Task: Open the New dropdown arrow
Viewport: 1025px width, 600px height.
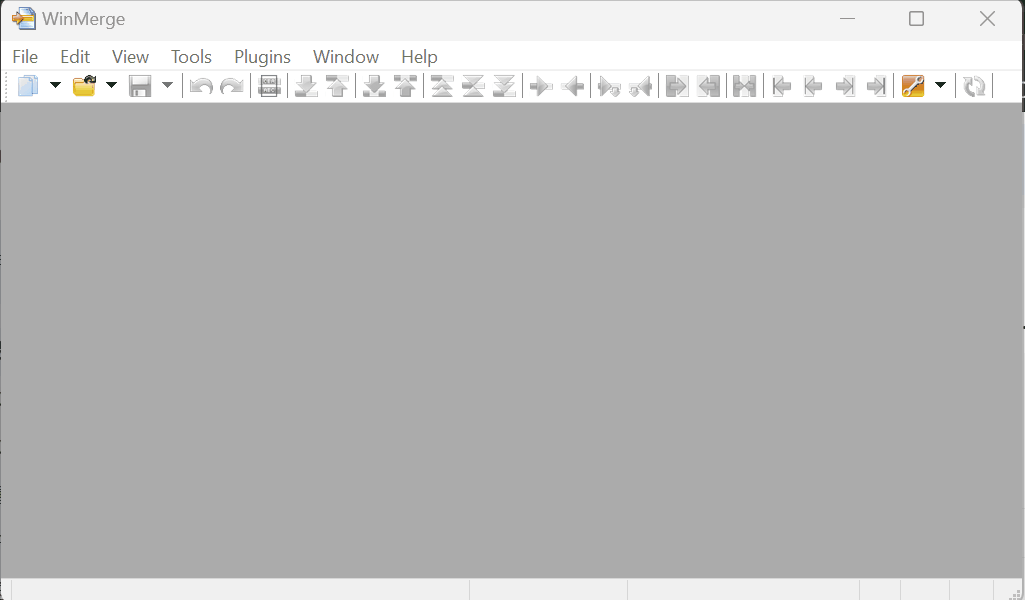Action: (x=55, y=86)
